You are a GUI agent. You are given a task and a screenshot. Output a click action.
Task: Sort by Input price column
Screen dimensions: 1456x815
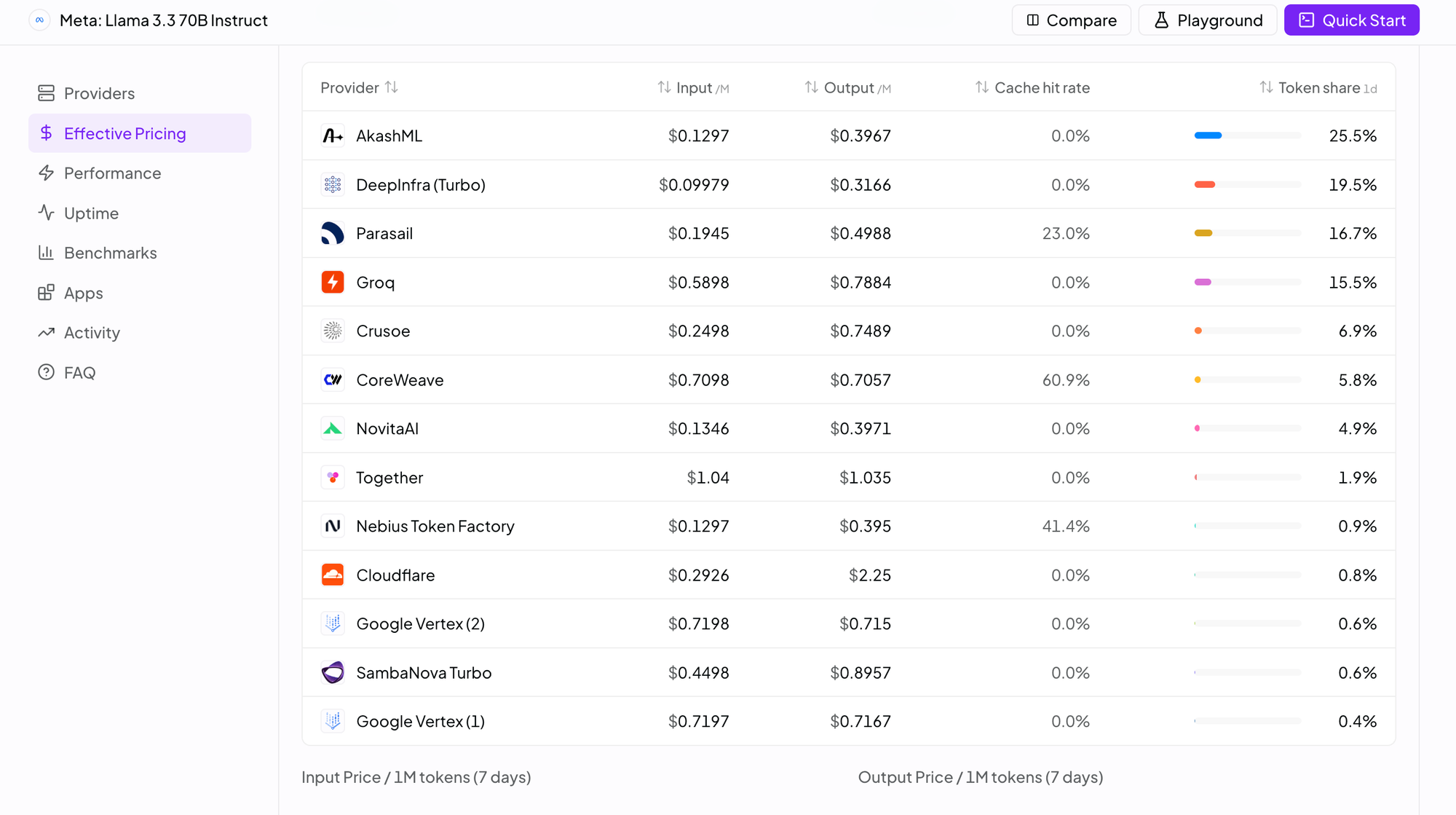664,87
